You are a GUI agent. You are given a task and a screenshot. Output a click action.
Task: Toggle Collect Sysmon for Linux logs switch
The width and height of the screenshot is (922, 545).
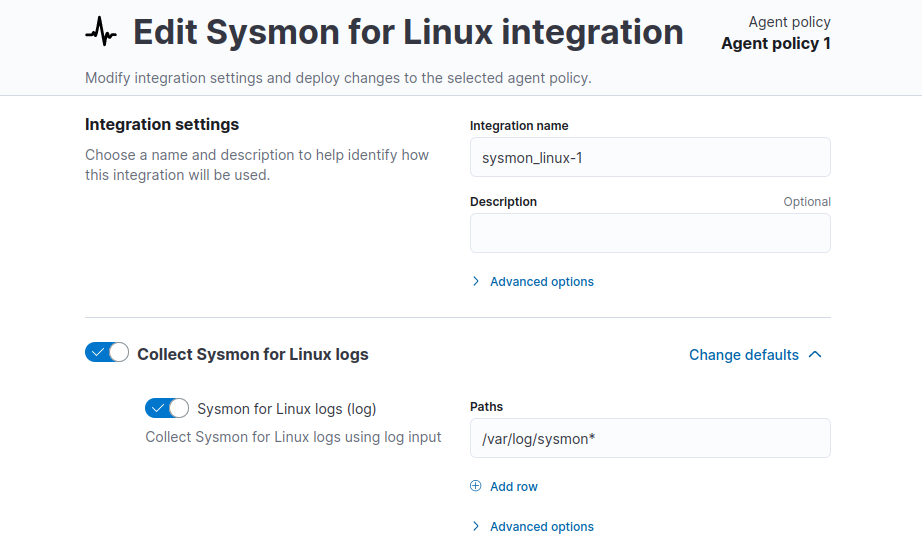point(107,352)
